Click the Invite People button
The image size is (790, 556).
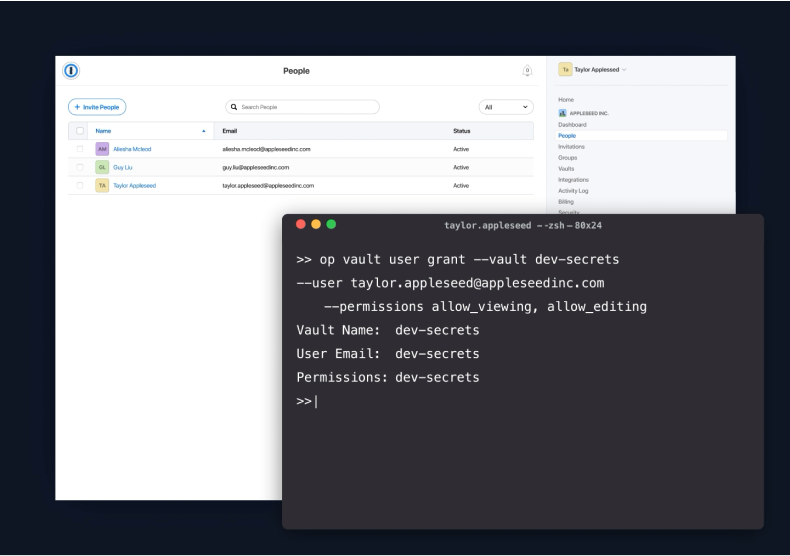(x=97, y=107)
